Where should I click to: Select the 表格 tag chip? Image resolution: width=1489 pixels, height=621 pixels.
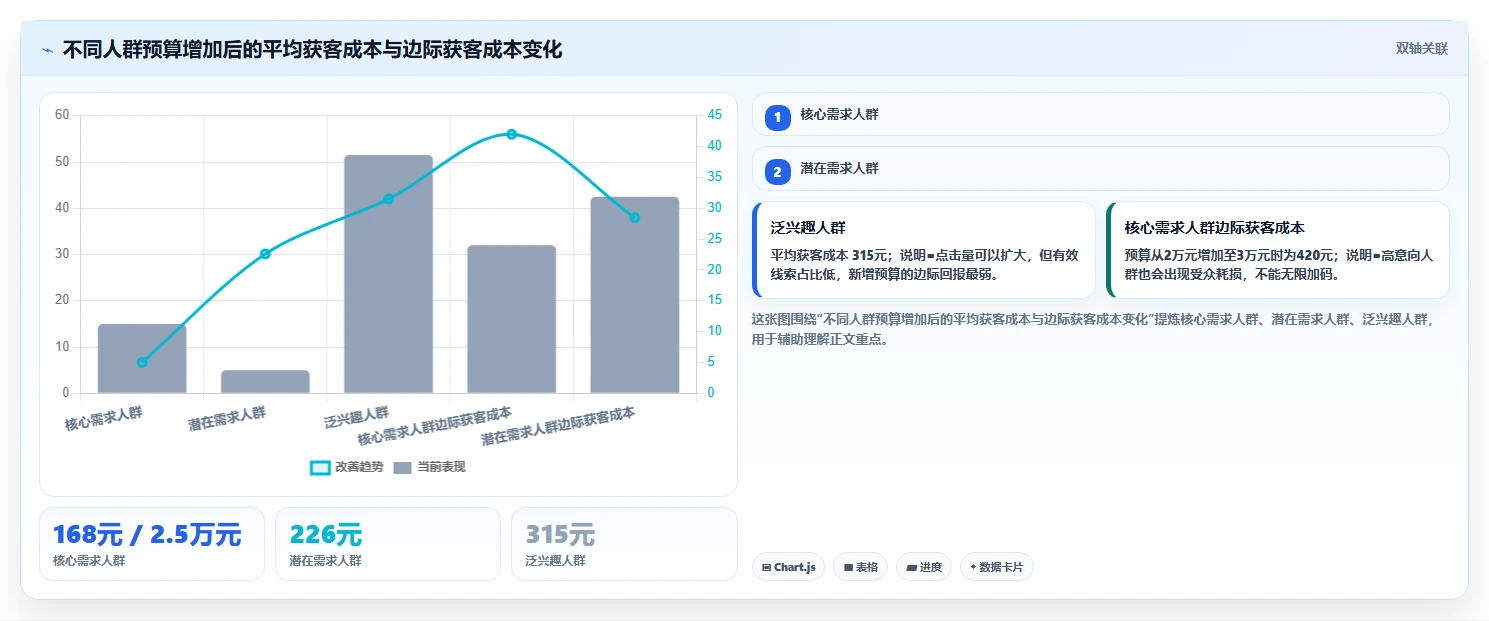point(860,567)
